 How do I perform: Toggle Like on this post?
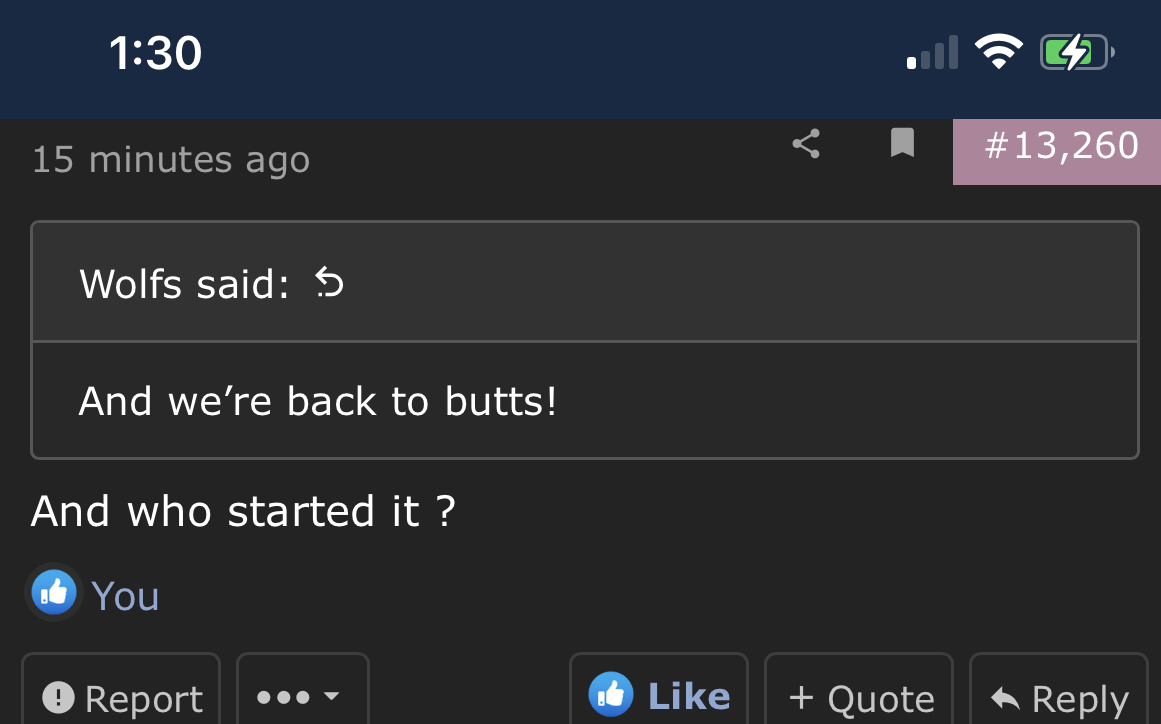[x=659, y=696]
